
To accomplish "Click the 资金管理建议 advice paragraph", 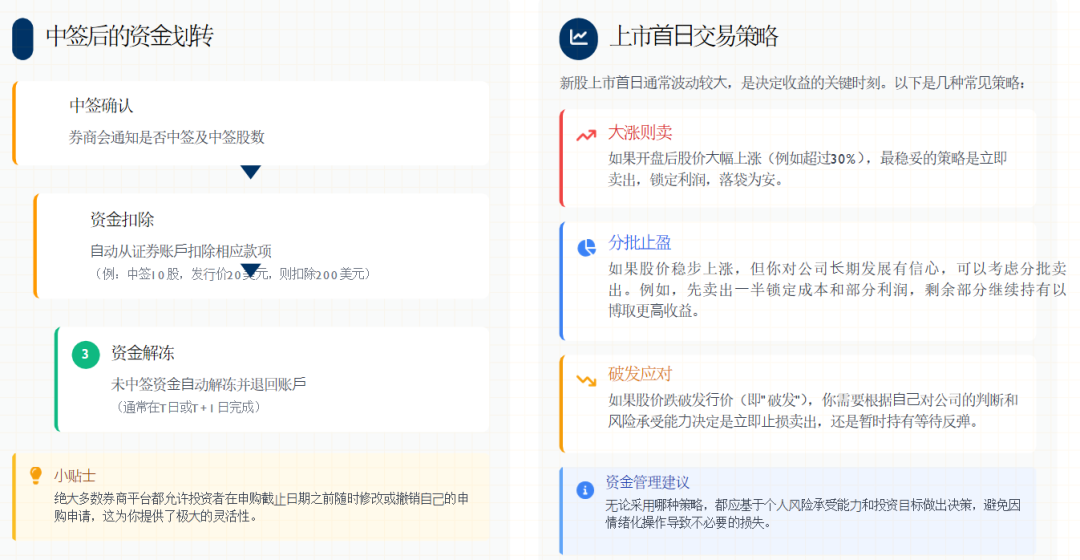I will (813, 514).
